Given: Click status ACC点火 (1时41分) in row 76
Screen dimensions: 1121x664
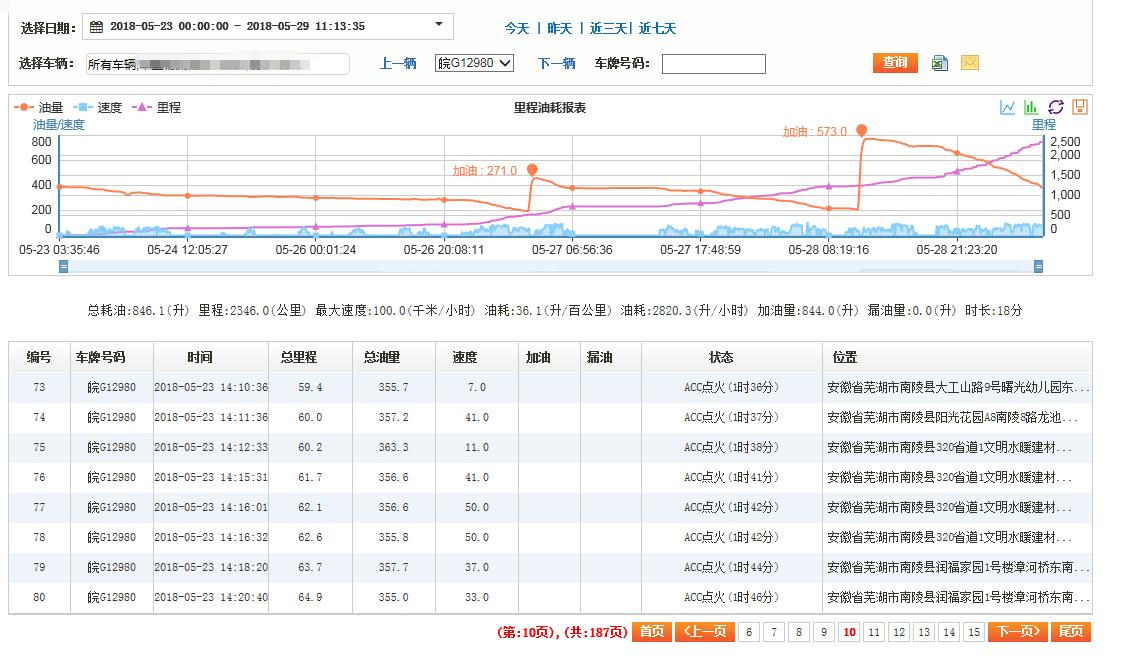Looking at the screenshot, I should (x=731, y=477).
